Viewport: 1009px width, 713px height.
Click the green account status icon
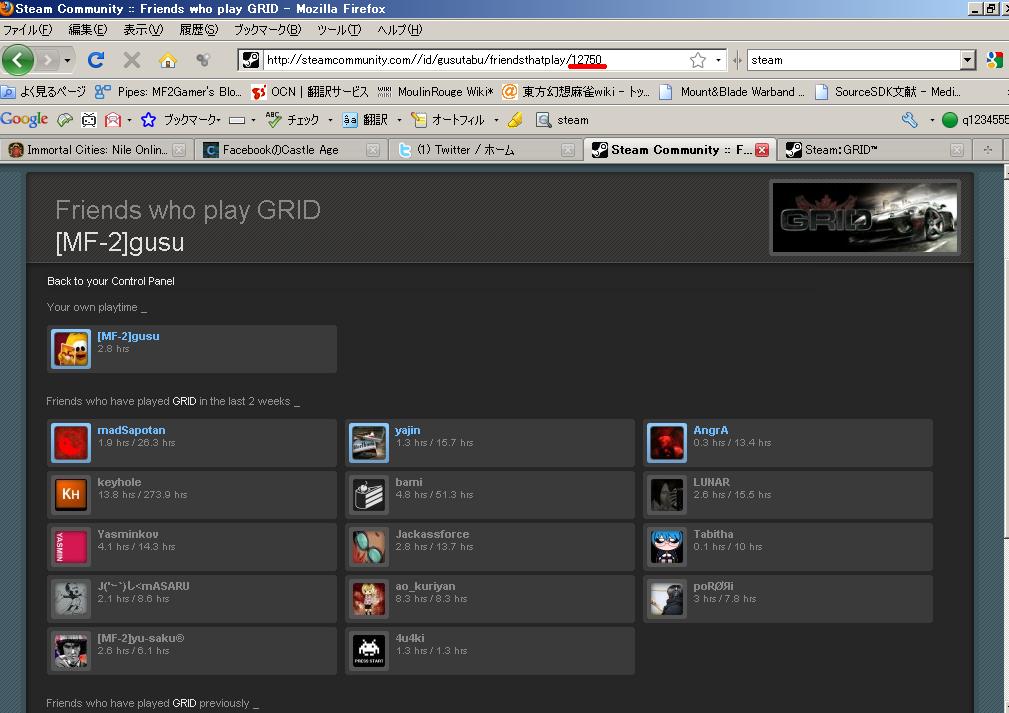(x=950, y=120)
